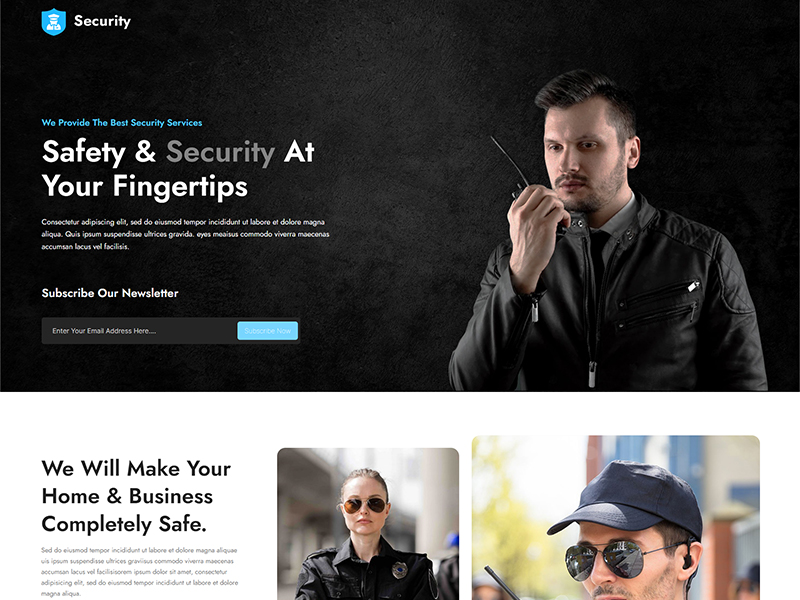Screen dimensions: 800x600
Task: Click the earpiece in the guard's ear
Action: pyautogui.click(x=688, y=560)
